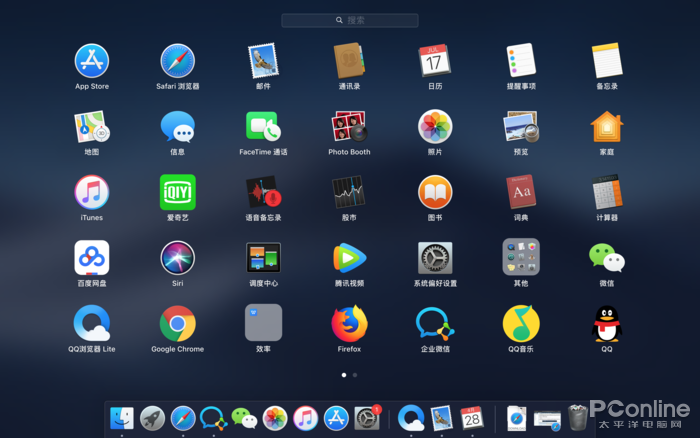Viewport: 700px width, 438px height.
Task: Open QQ浏览器 Lite in Launchpad grid
Action: pyautogui.click(x=92, y=323)
